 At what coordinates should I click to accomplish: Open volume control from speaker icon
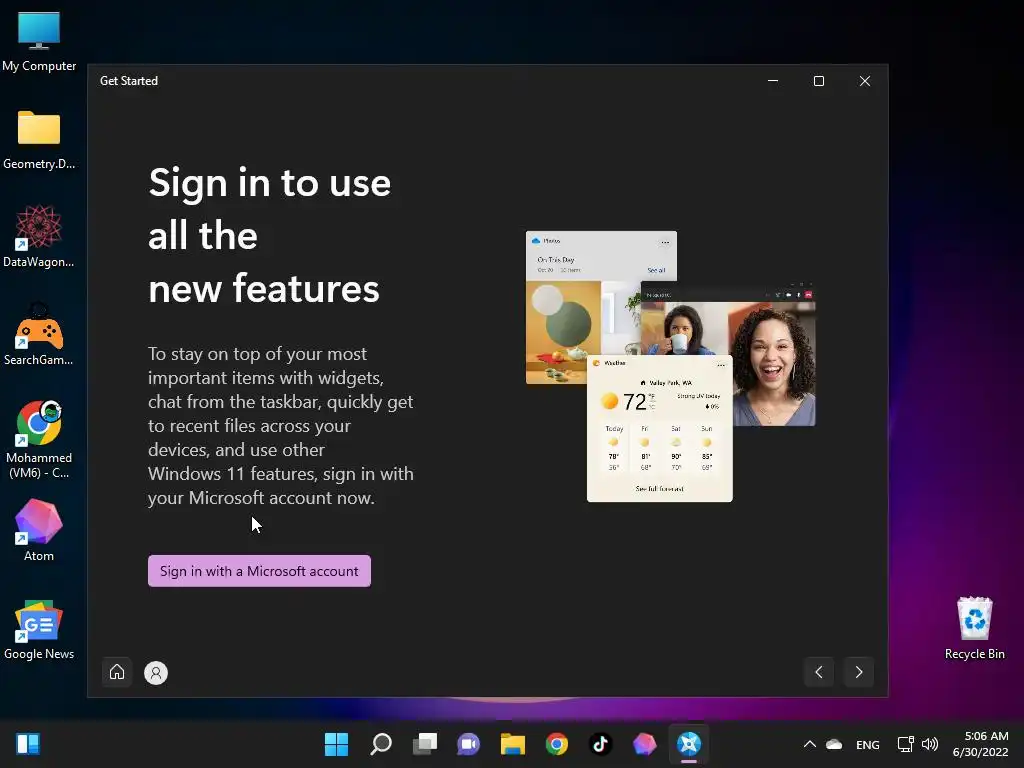[x=929, y=744]
